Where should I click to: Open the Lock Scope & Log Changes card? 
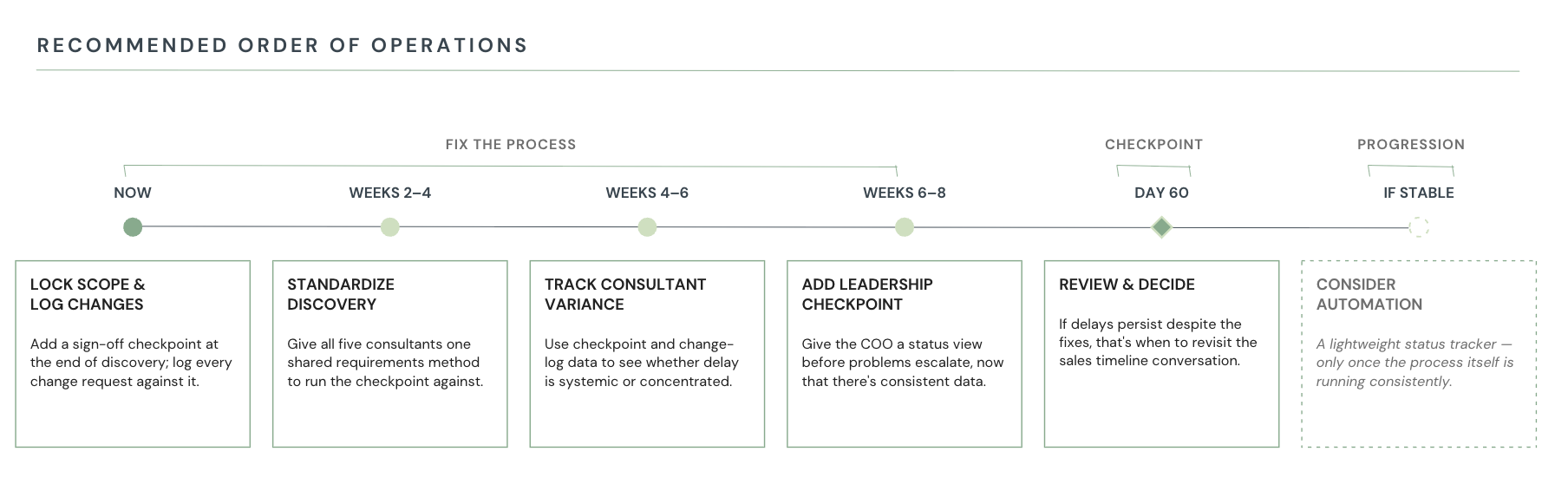[x=133, y=354]
